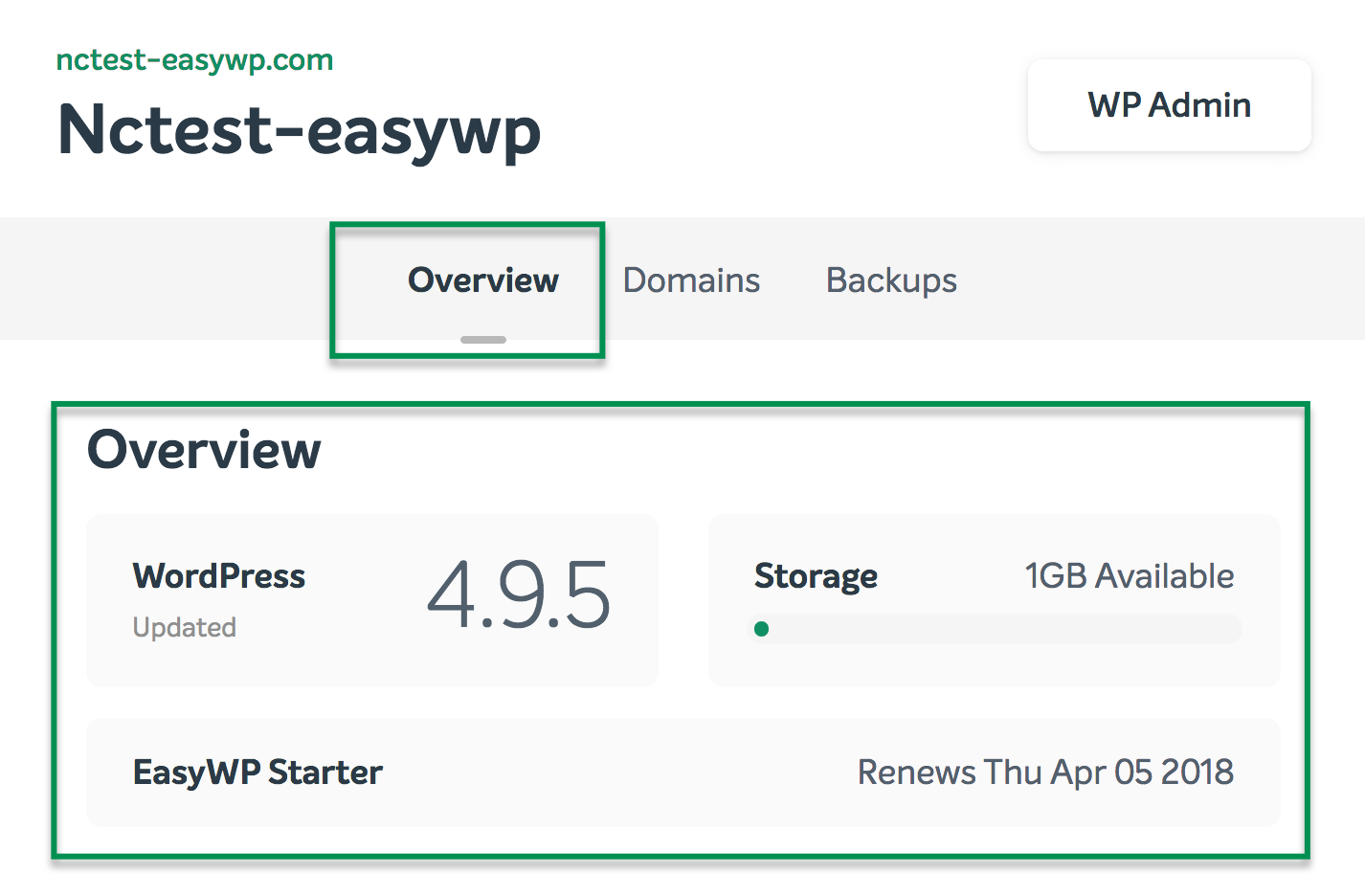
Task: Click the WordPress version number 4.9.5
Action: [x=518, y=594]
